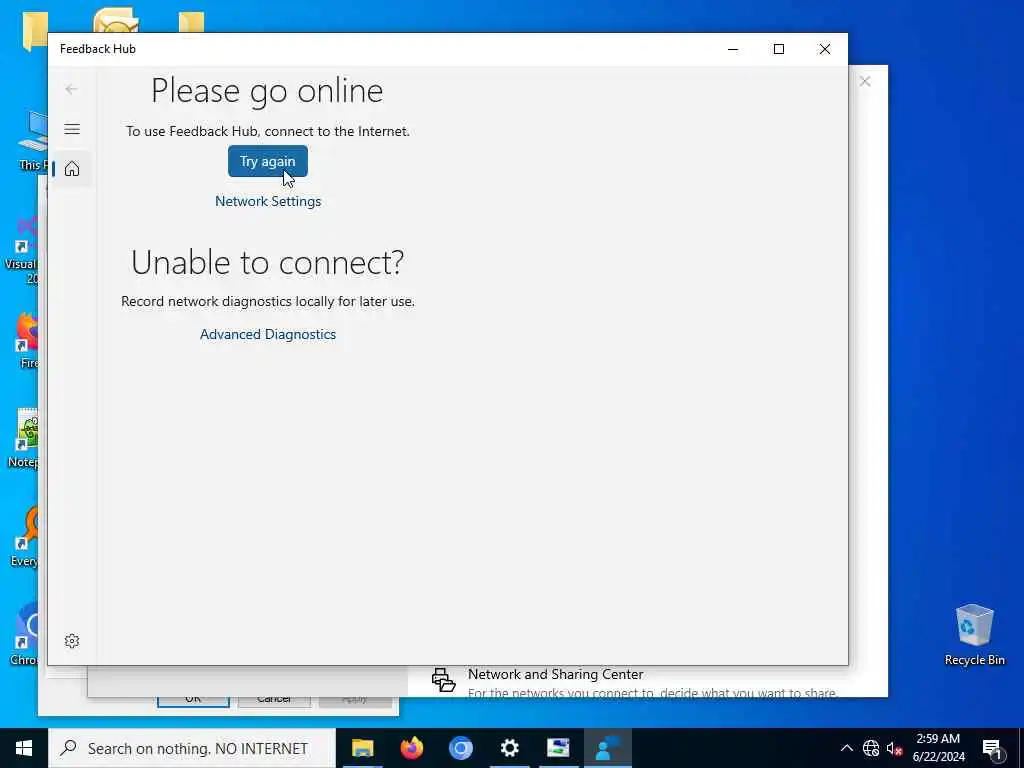Select the Chrome desktop shortcut
This screenshot has height=768, width=1024.
click(x=26, y=635)
